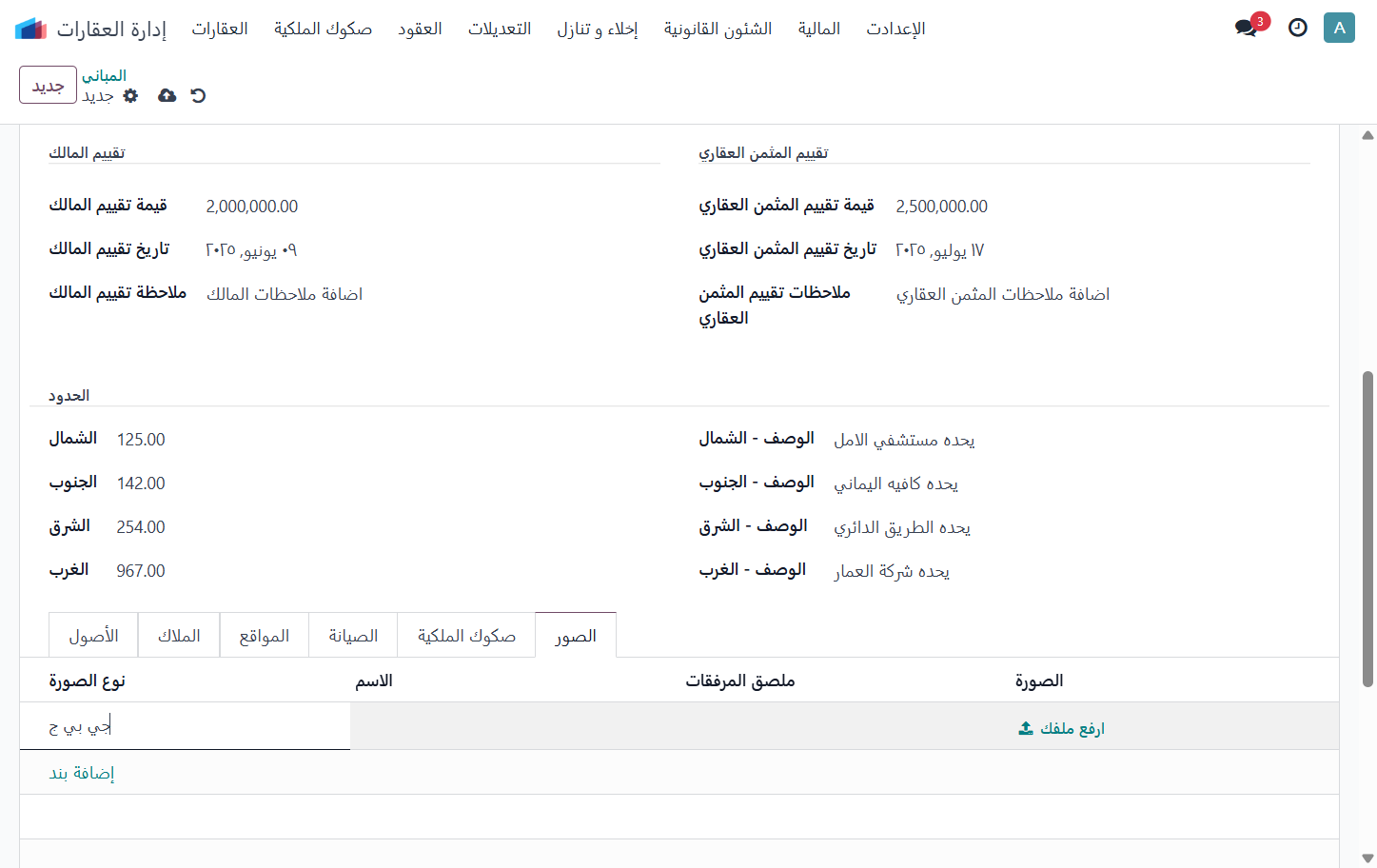
Task: Go to المباني breadcrumb link
Action: coord(104,75)
